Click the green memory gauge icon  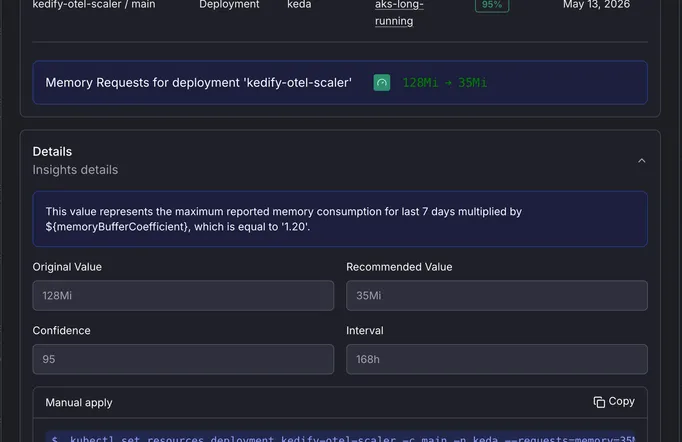(382, 83)
